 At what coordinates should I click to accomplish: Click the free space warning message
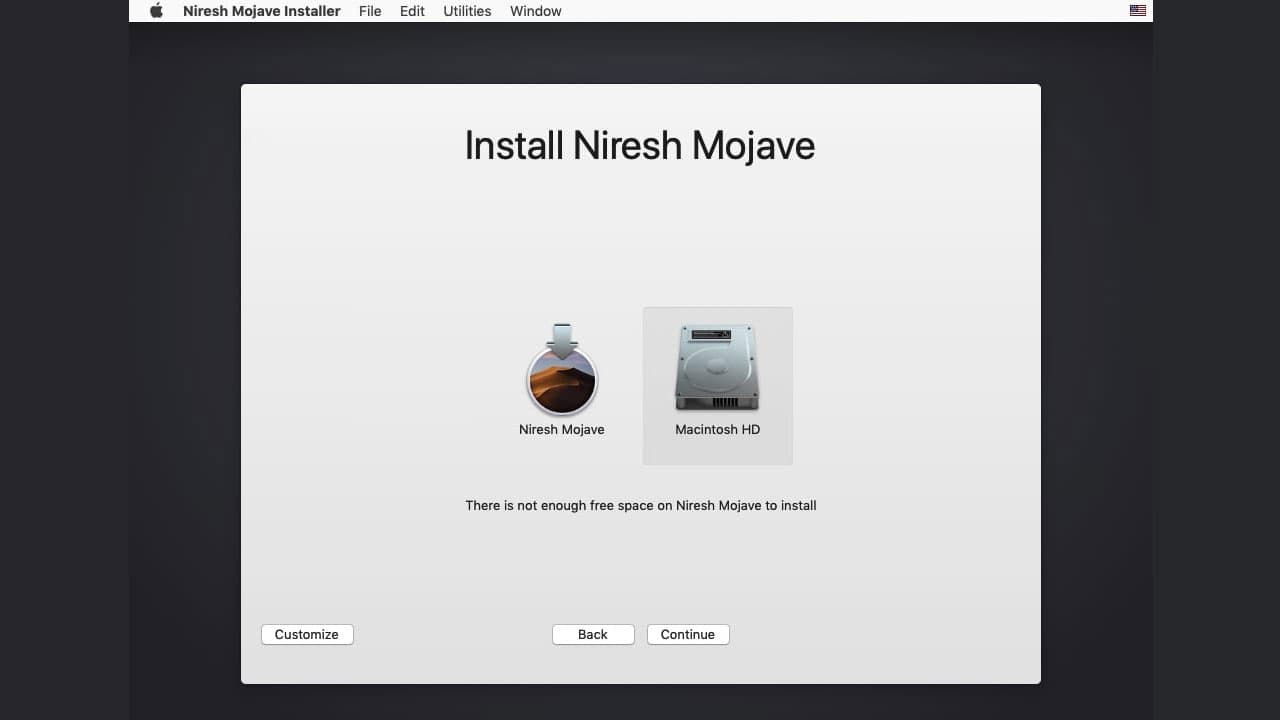[x=640, y=505]
